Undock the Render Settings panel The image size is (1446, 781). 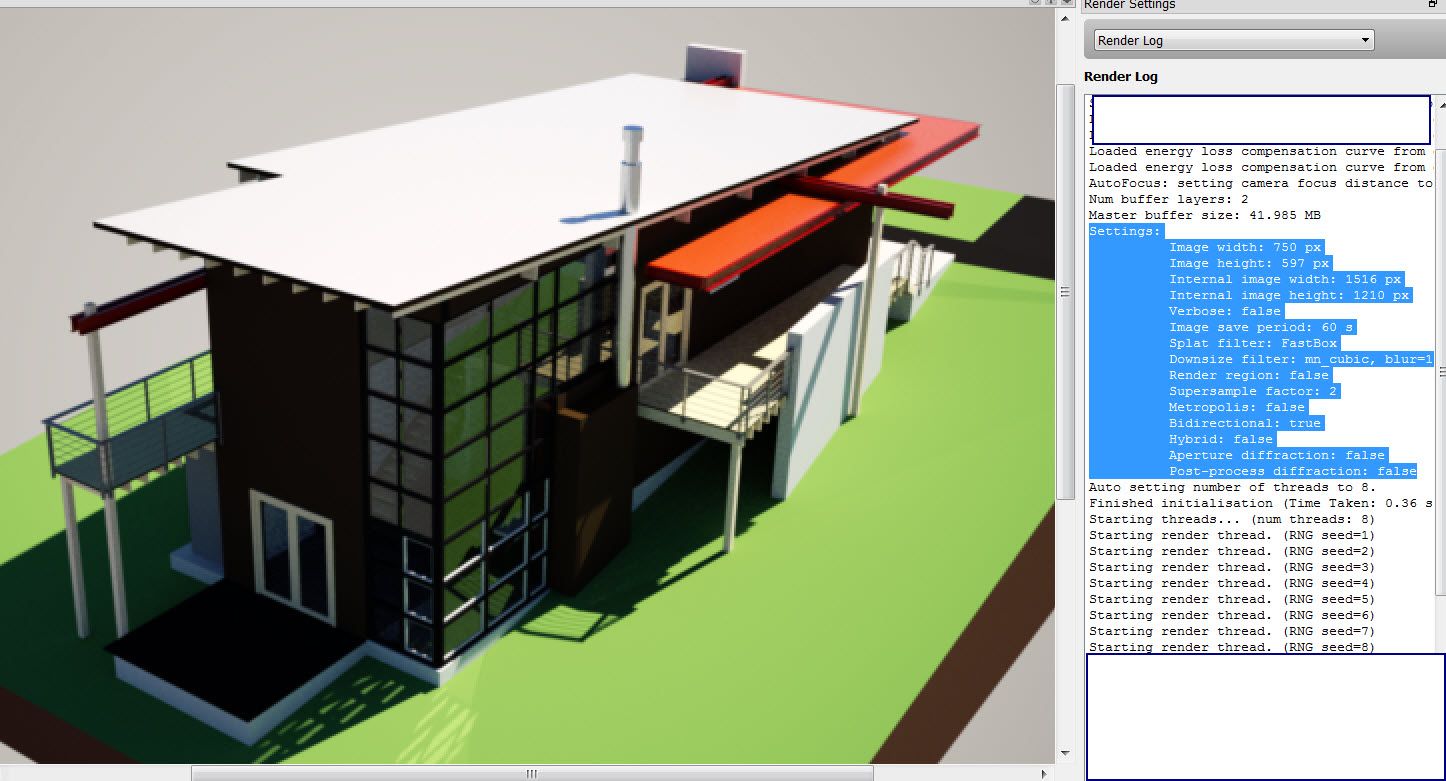1433,5
